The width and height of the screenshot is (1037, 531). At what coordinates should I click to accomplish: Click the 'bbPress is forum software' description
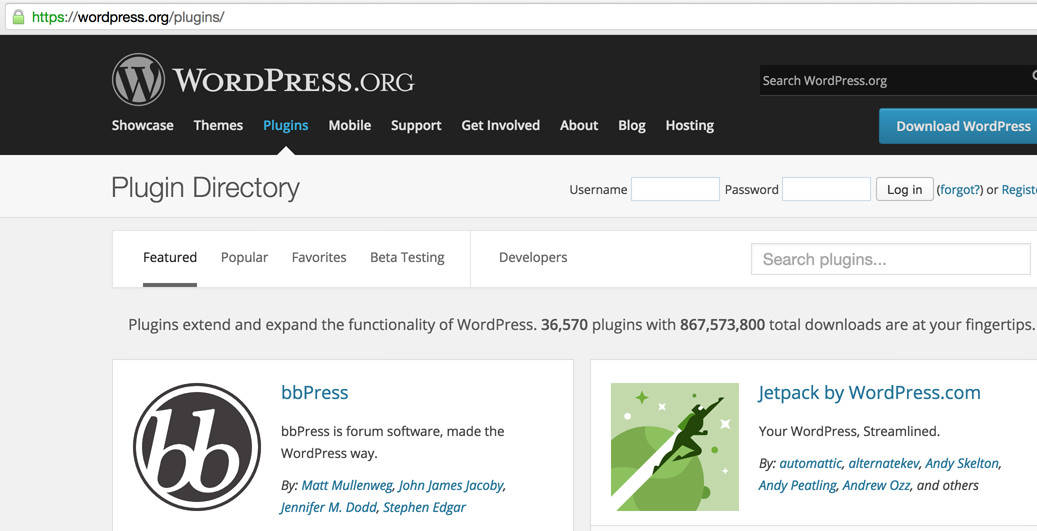point(393,442)
